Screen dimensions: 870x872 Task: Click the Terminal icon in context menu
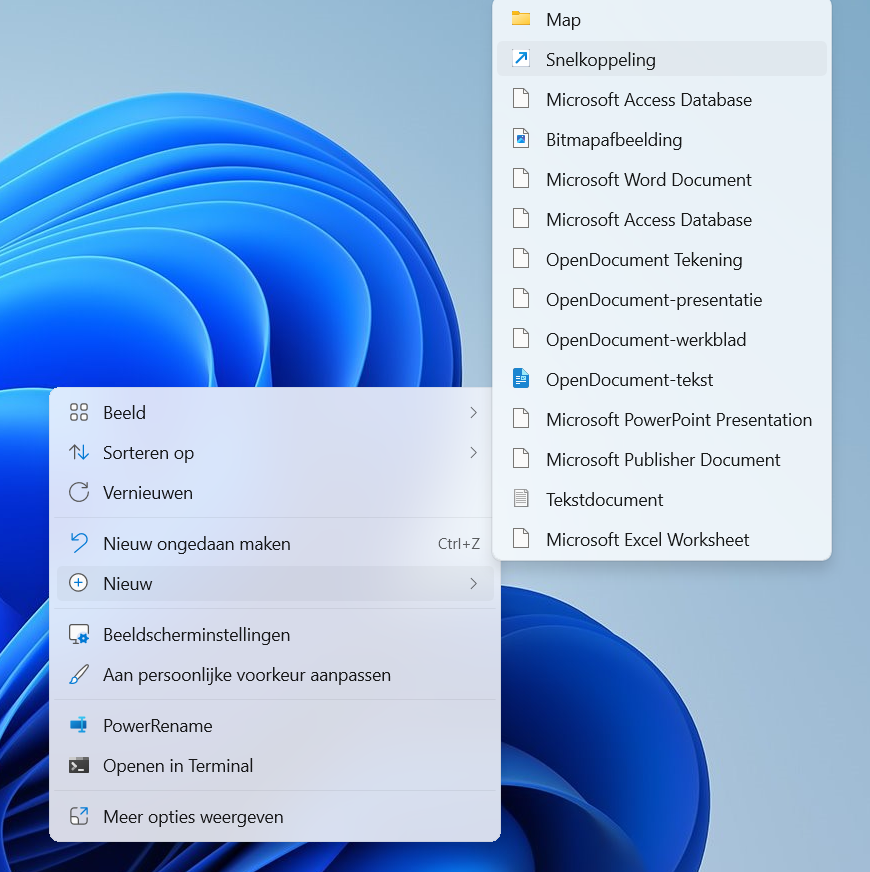click(79, 766)
